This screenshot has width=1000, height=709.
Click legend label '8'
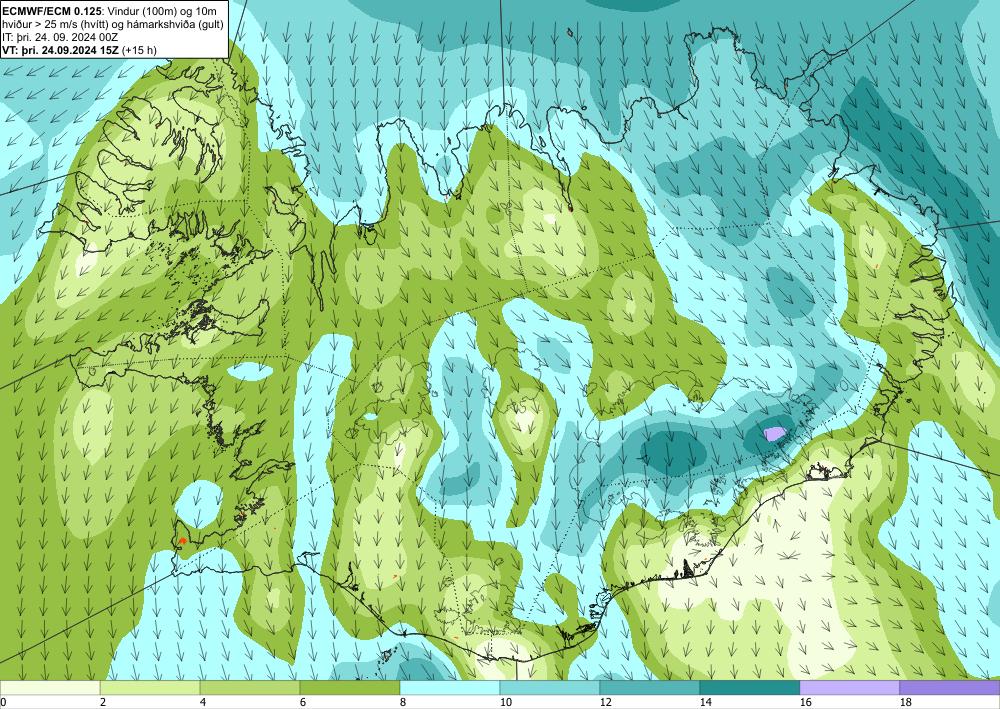click(x=403, y=703)
